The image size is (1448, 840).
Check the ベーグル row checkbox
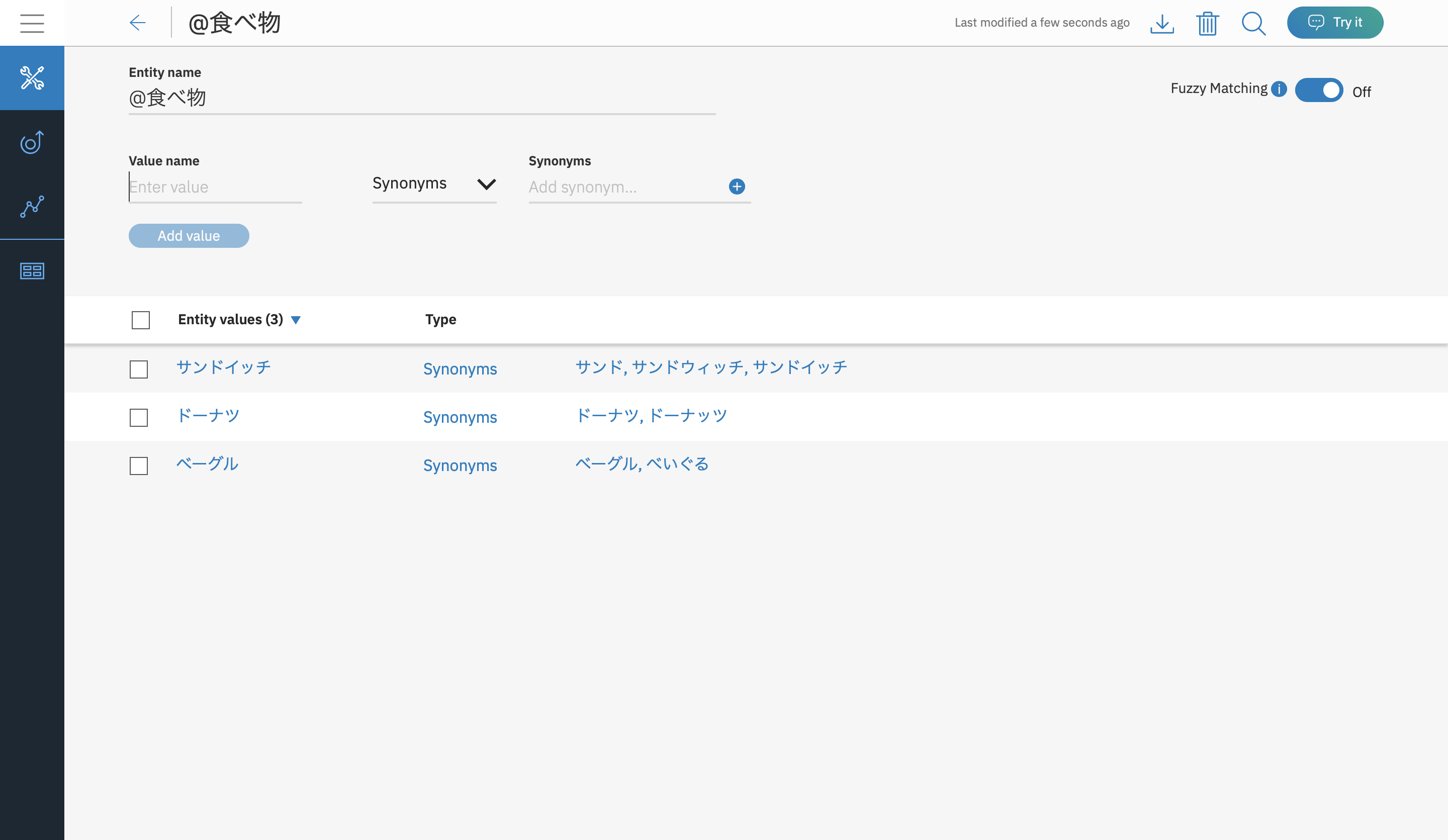(138, 465)
